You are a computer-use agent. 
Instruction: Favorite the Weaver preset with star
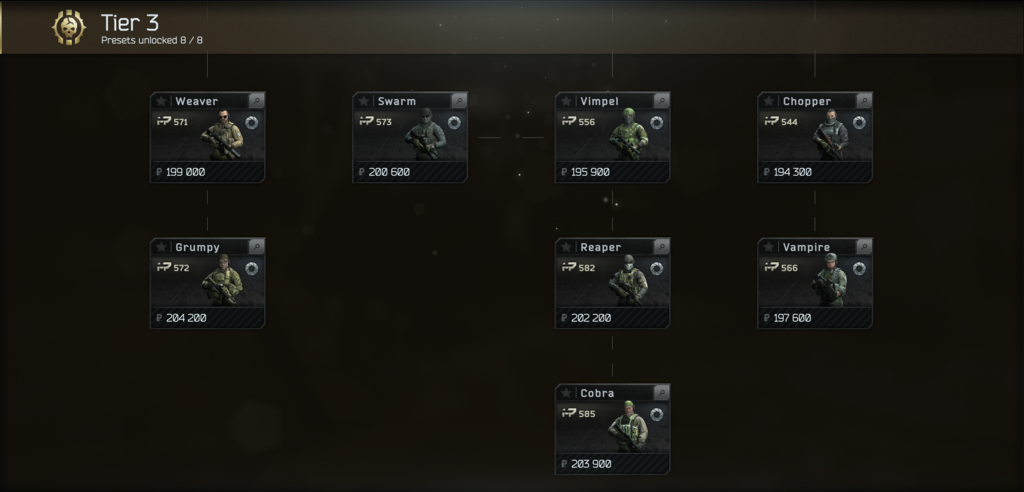tap(161, 101)
